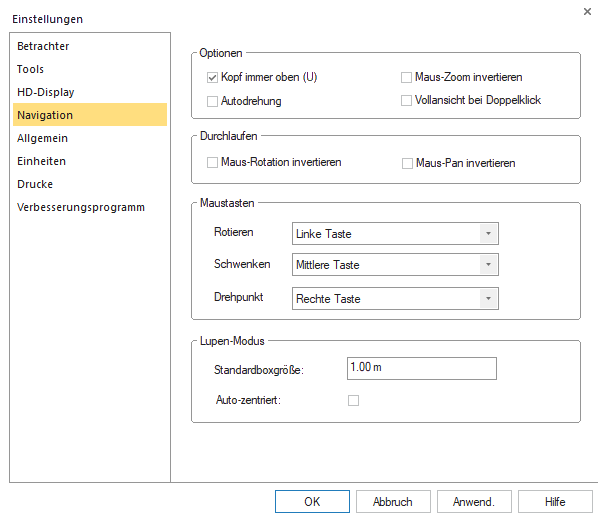Close the Einstellungen dialog window
Image resolution: width=606 pixels, height=526 pixels.
click(586, 11)
